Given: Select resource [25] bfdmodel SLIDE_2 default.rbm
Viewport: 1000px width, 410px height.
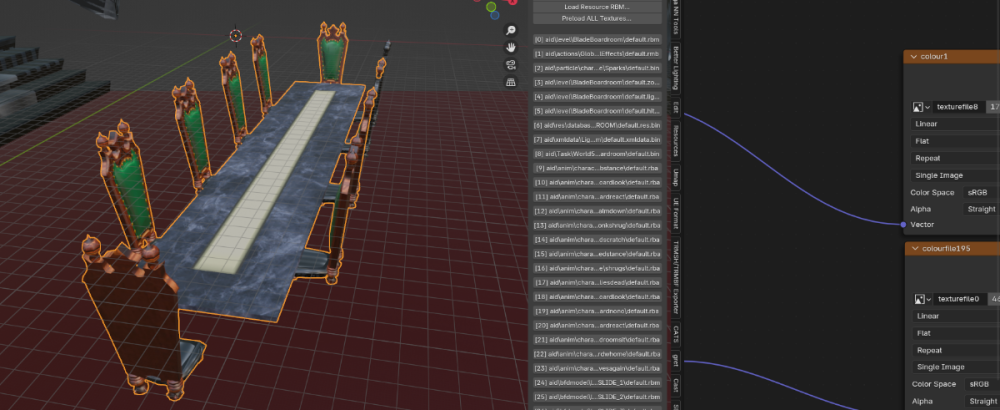Looking at the screenshot, I should [597, 397].
